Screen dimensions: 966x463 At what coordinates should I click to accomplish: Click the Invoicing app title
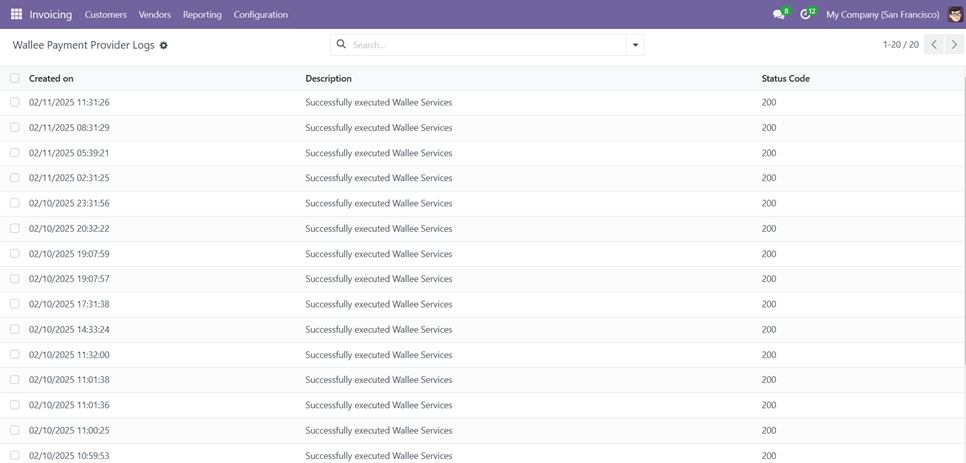51,15
